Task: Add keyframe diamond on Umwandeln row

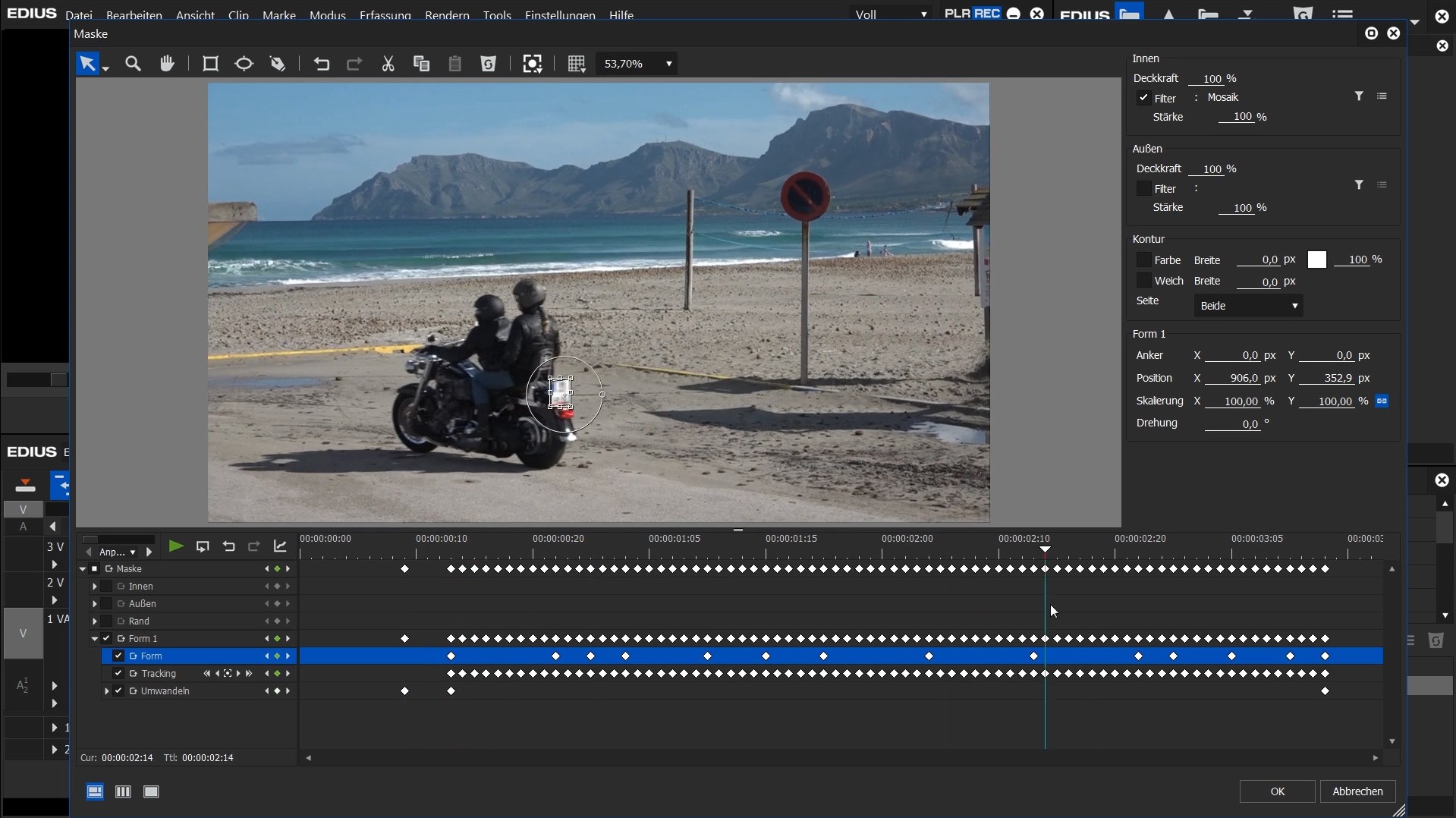Action: 277,691
